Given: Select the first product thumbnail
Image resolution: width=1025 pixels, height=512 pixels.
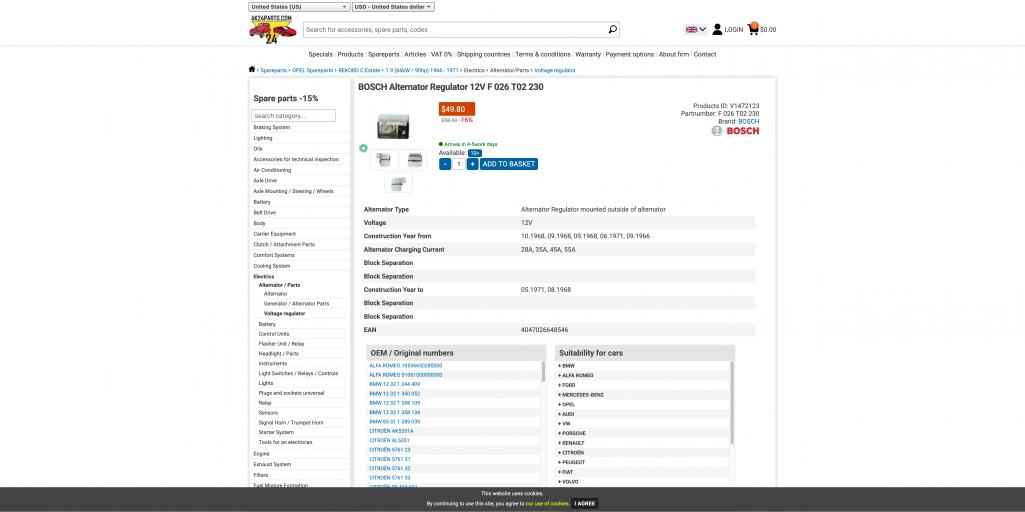Looking at the screenshot, I should click(x=384, y=160).
